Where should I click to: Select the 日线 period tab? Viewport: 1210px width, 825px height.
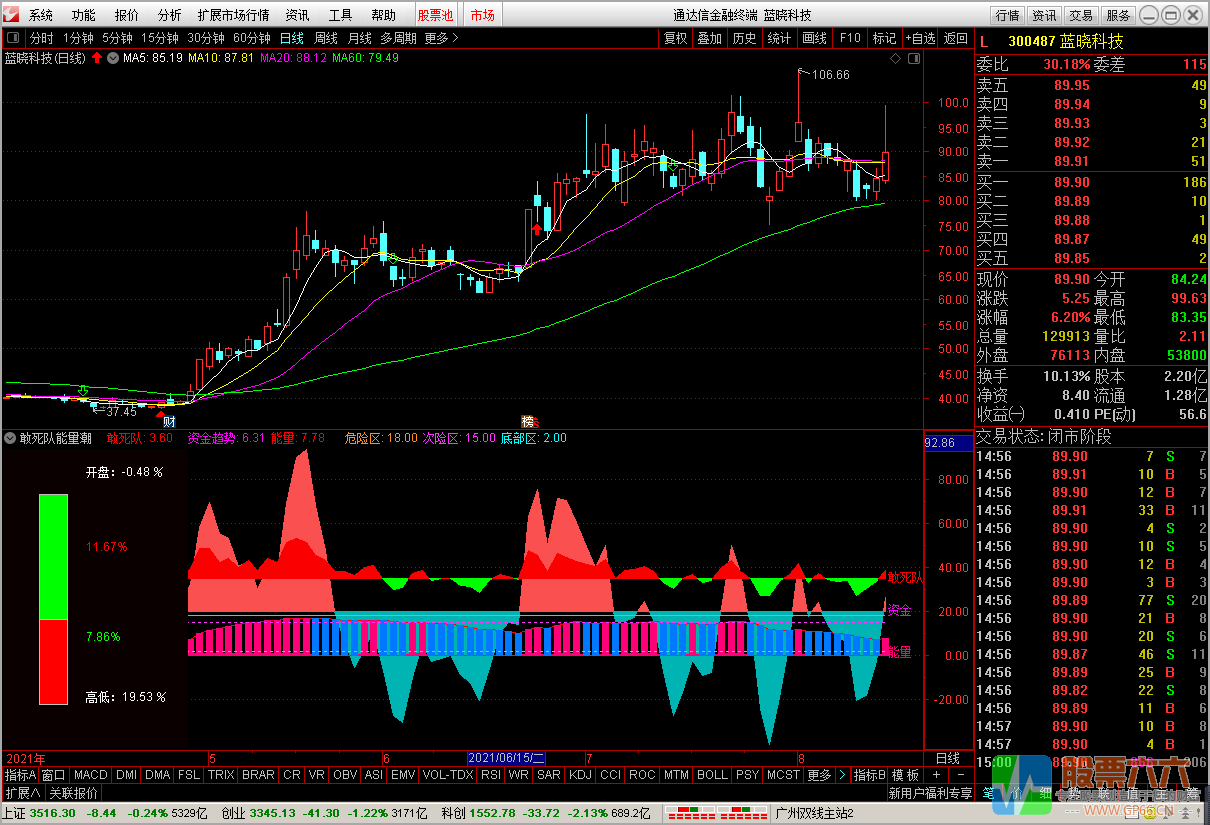[292, 38]
